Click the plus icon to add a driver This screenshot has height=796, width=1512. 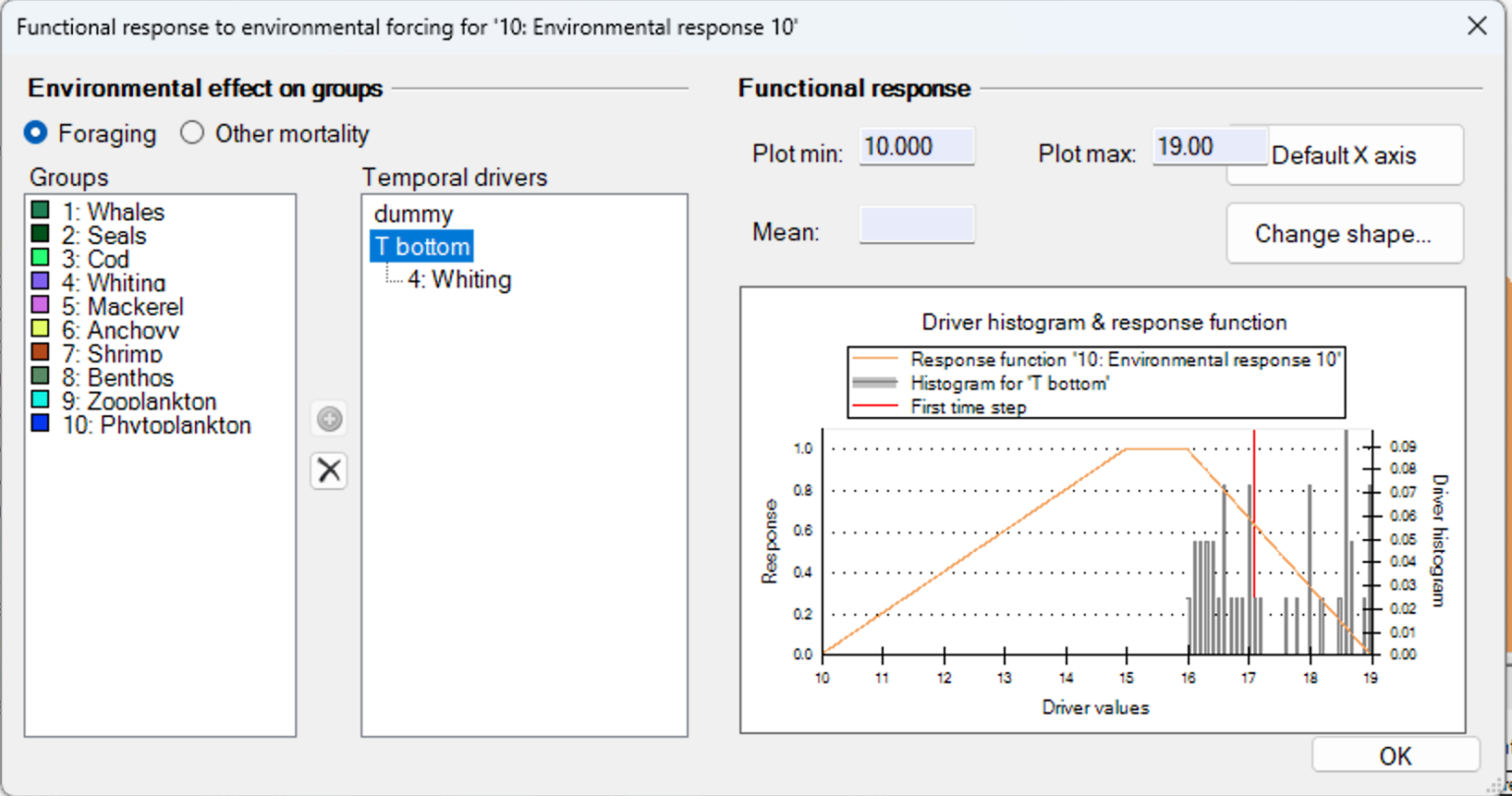pos(328,418)
